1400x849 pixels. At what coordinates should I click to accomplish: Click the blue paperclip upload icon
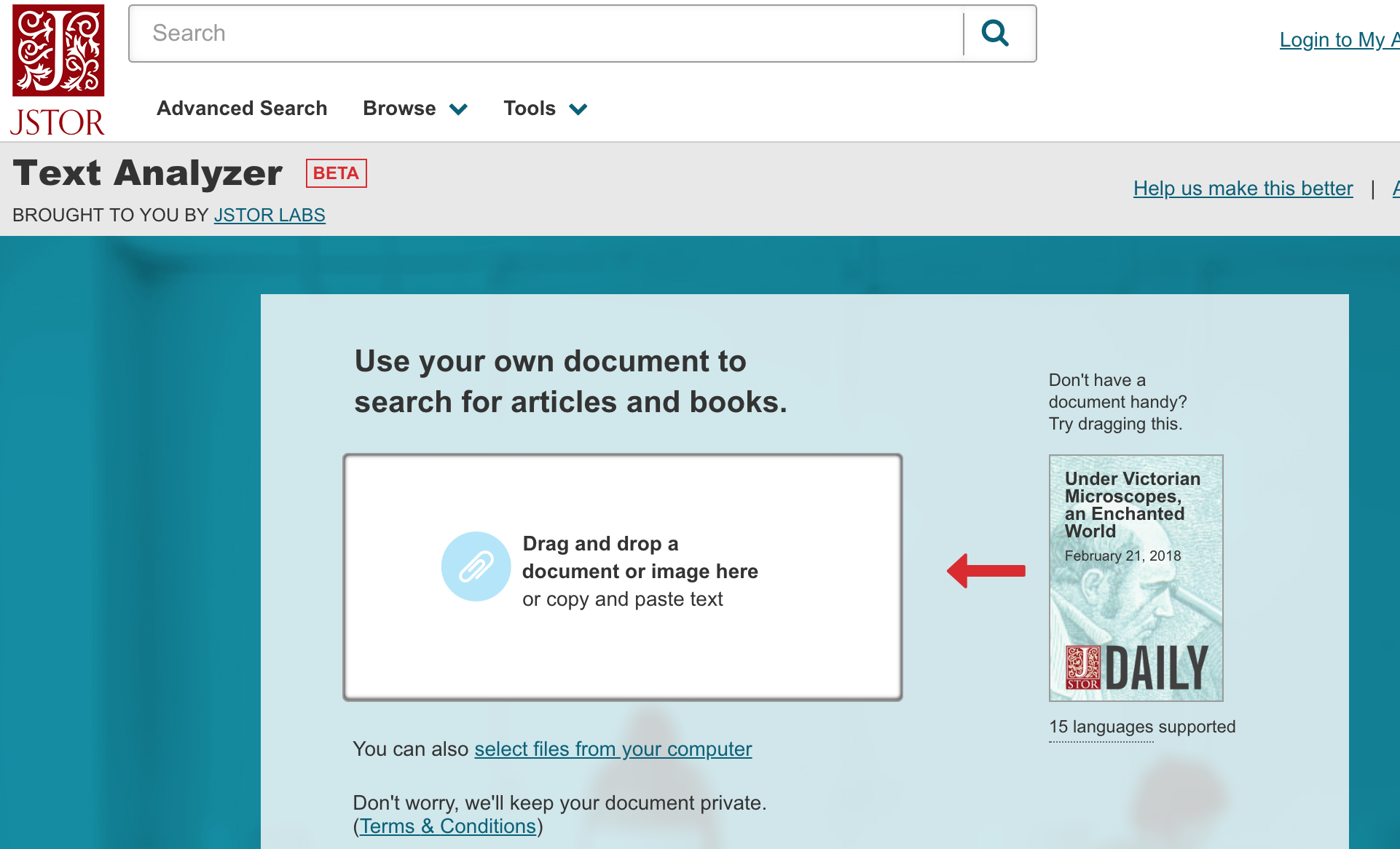click(476, 566)
